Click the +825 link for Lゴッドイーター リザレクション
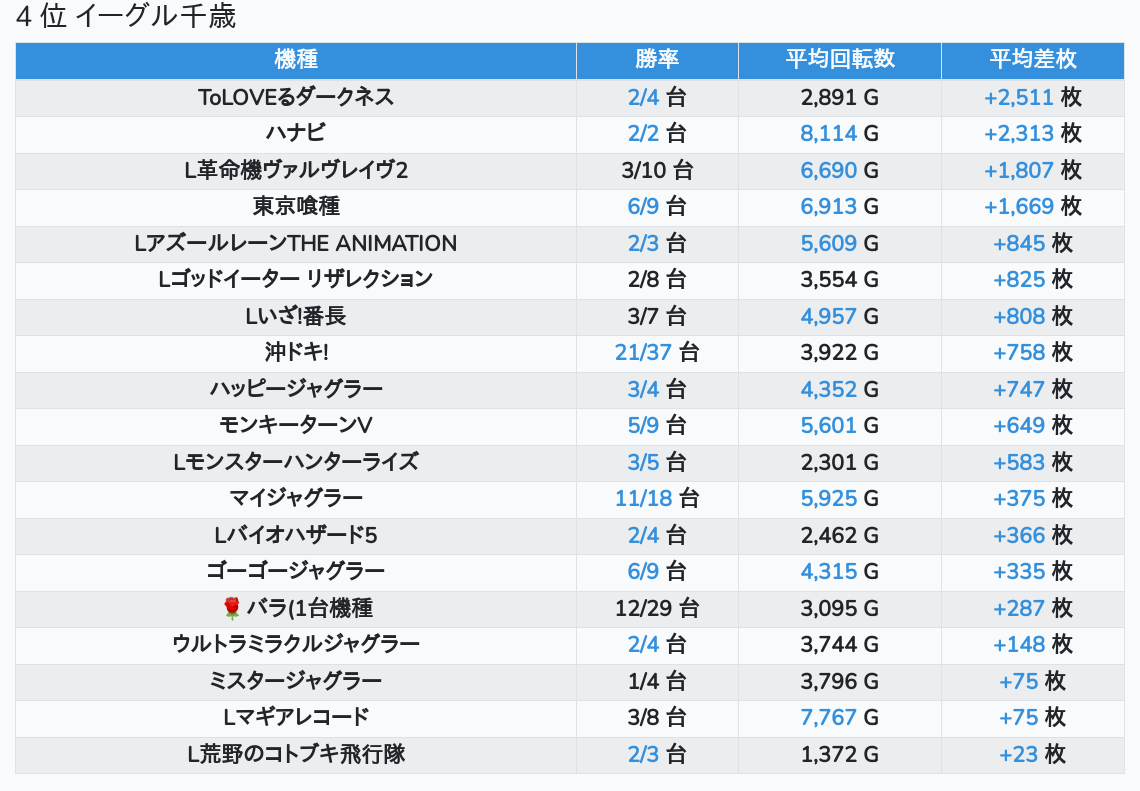 pyautogui.click(x=1019, y=280)
